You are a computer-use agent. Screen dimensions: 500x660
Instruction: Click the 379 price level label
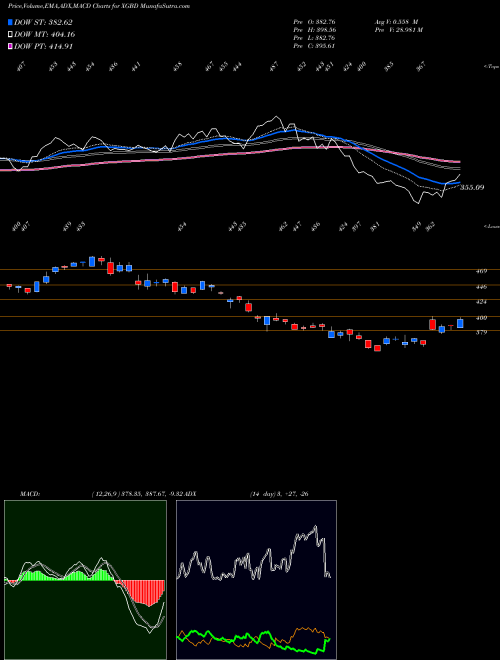point(482,333)
